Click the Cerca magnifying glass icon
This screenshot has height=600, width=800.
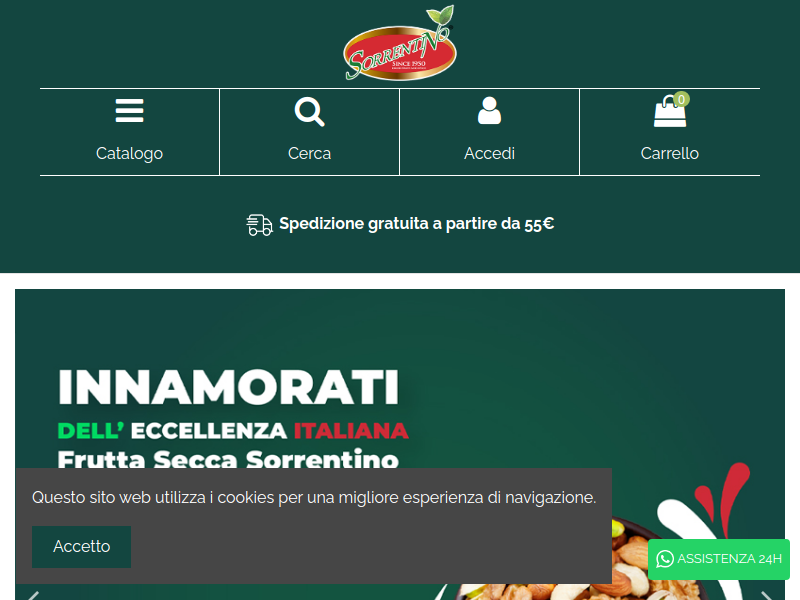click(309, 112)
